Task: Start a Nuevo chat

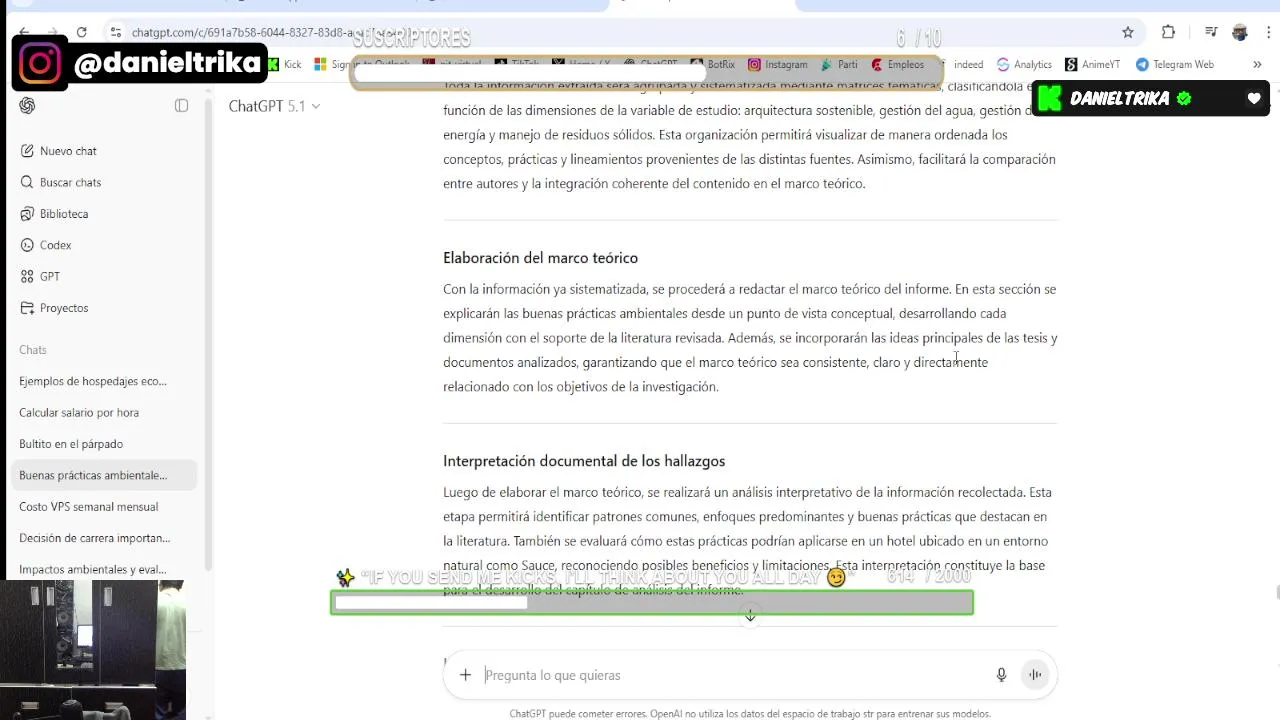Action: point(68,151)
